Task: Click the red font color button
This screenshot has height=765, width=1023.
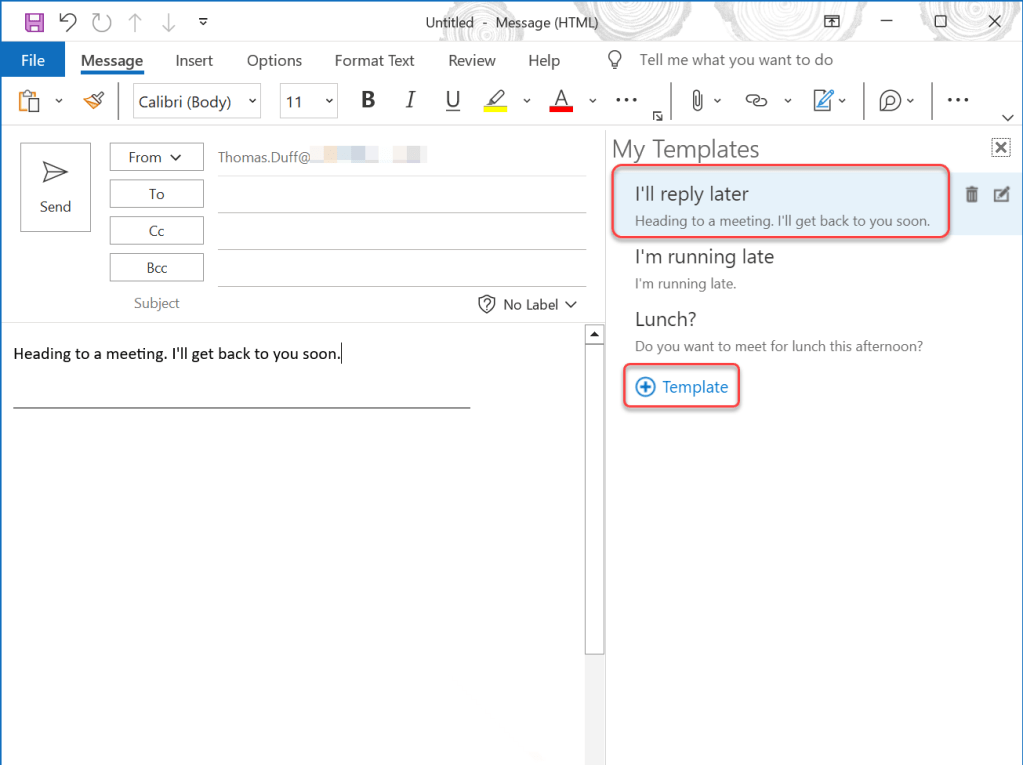Action: point(561,101)
